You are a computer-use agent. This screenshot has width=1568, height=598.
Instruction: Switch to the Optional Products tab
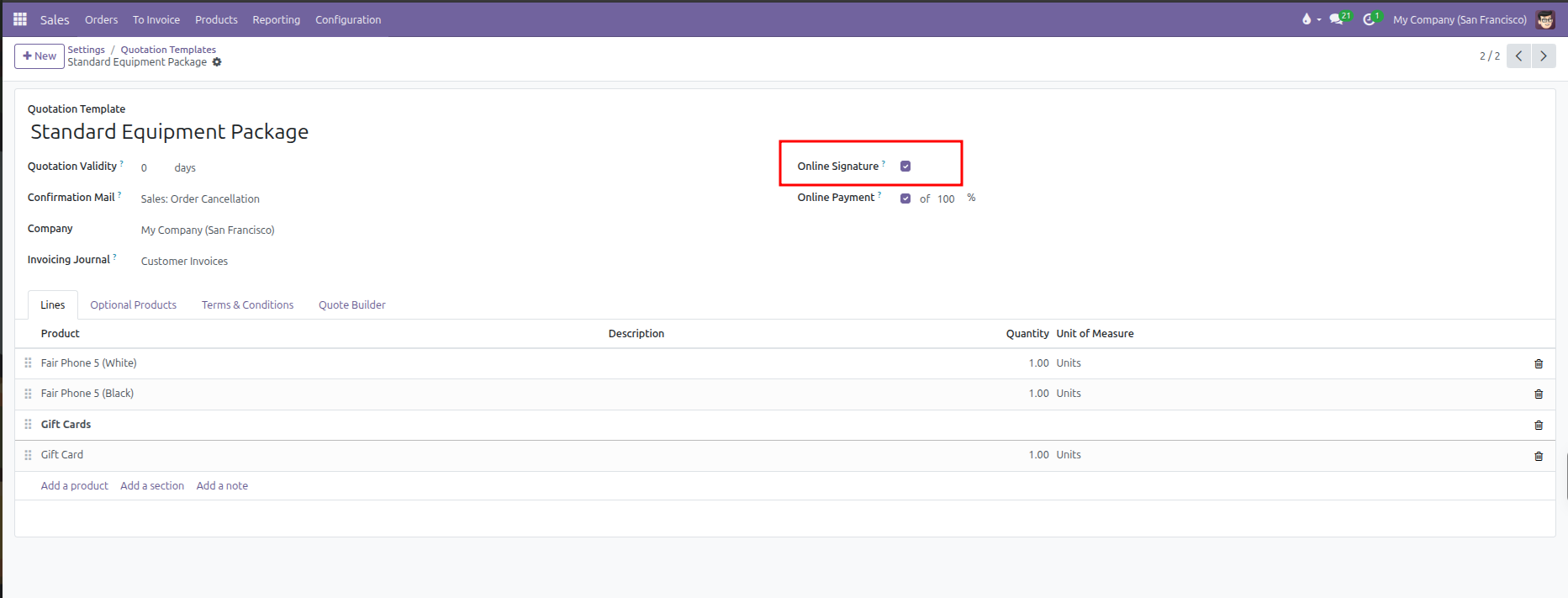134,305
